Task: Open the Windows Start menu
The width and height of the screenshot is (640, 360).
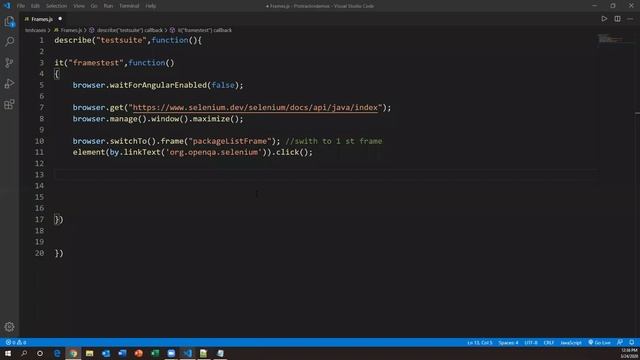Action: tap(8, 353)
